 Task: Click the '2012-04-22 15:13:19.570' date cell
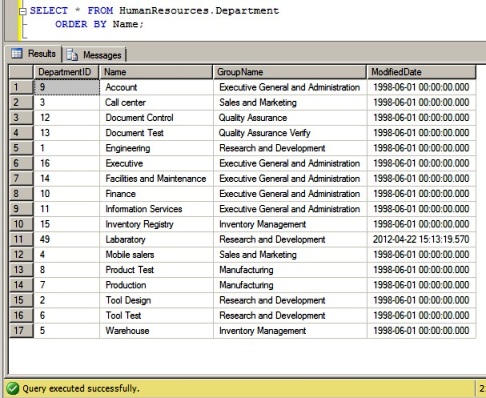tap(422, 239)
